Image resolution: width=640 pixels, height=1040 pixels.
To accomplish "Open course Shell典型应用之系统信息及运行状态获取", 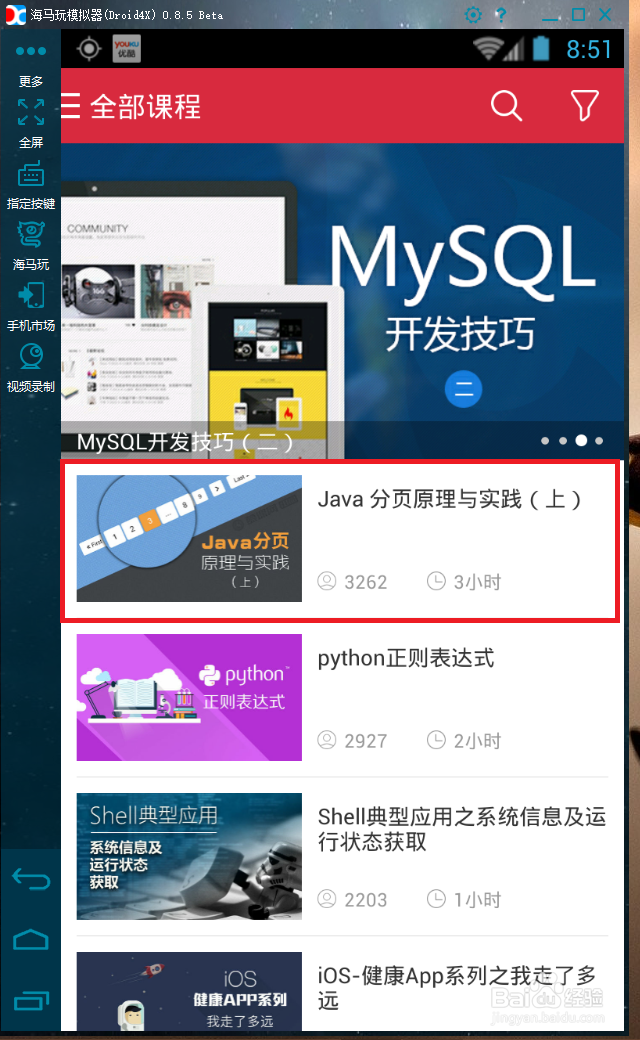I will pos(462,829).
